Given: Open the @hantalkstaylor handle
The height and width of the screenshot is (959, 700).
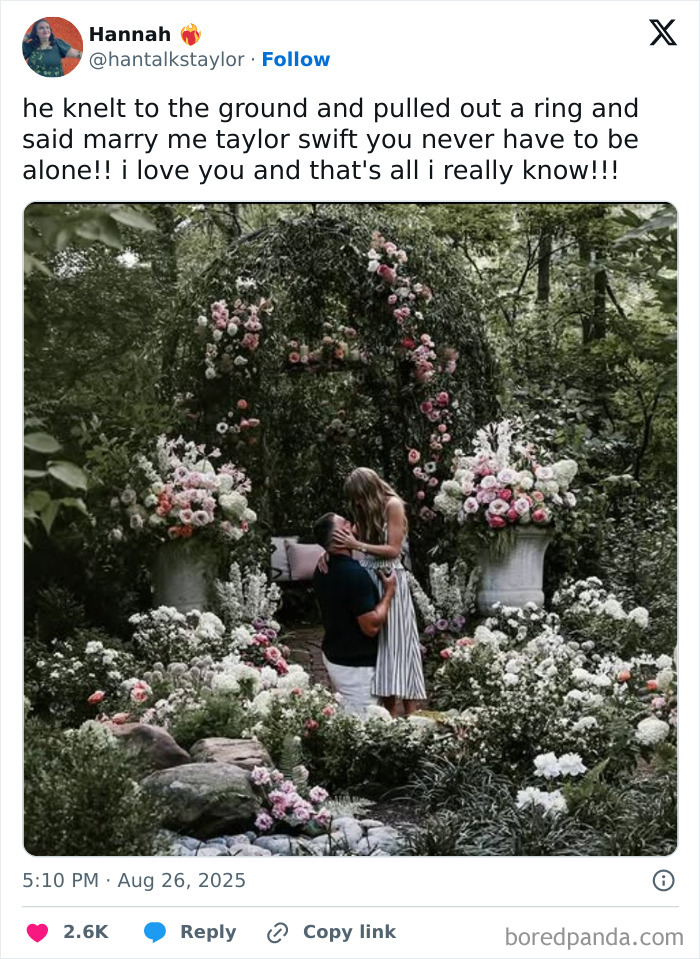Looking at the screenshot, I should pyautogui.click(x=167, y=59).
